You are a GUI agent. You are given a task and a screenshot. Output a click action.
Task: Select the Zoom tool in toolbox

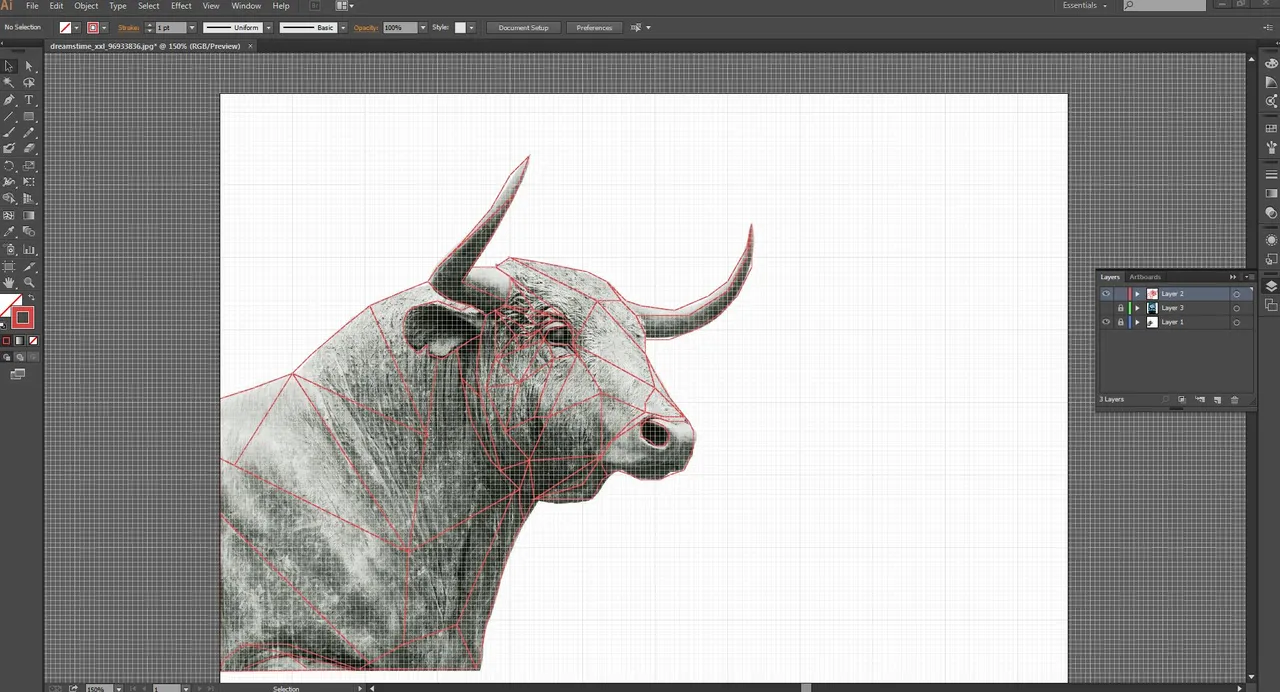[29, 283]
